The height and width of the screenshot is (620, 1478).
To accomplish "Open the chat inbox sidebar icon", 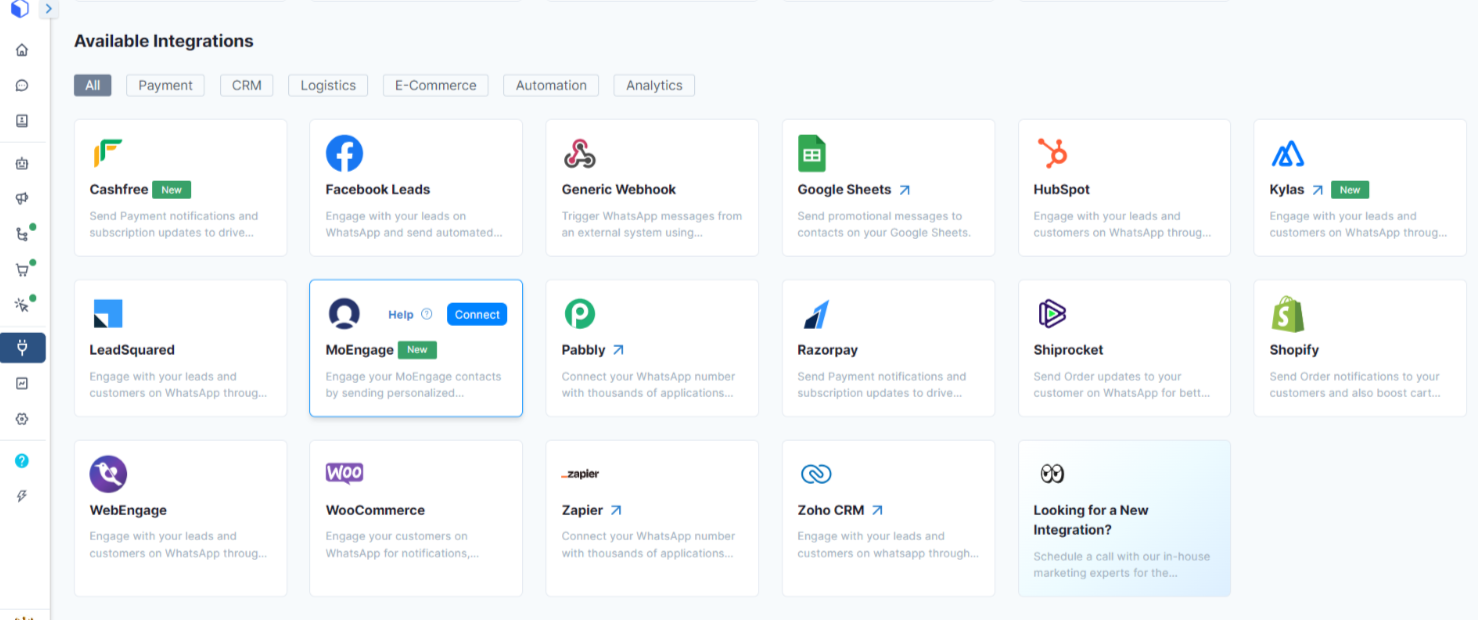I will (22, 86).
